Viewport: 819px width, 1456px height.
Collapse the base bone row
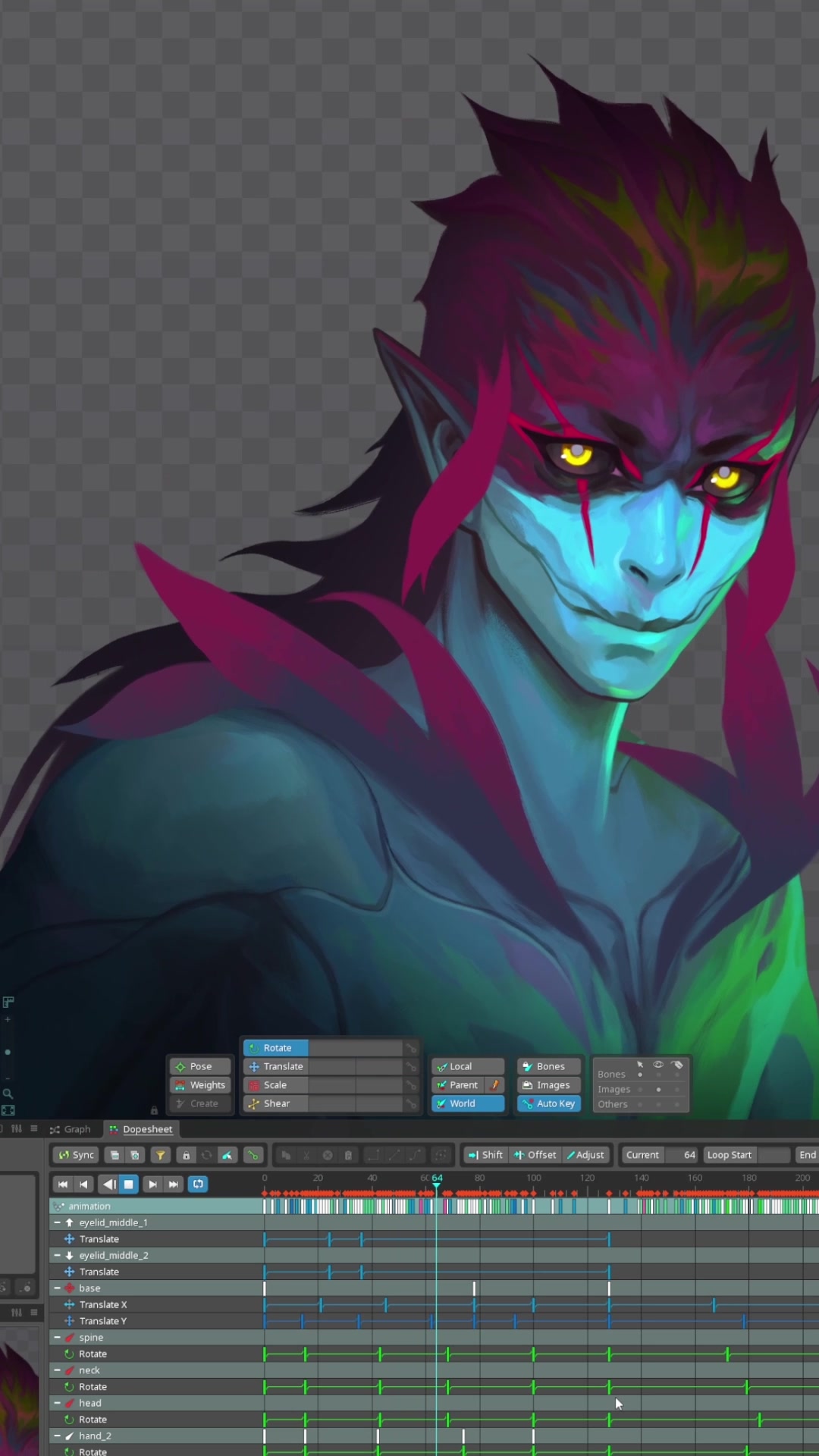pyautogui.click(x=57, y=1288)
